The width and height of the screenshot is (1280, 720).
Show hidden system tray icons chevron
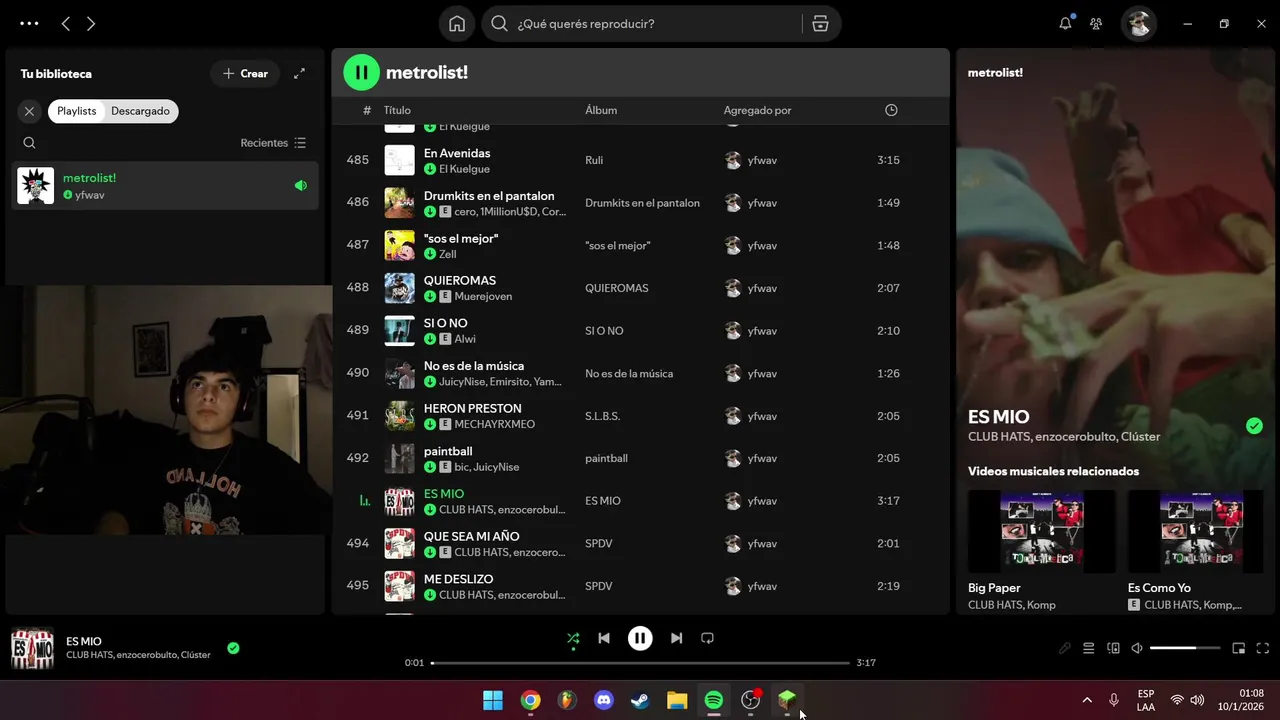[x=1087, y=700]
